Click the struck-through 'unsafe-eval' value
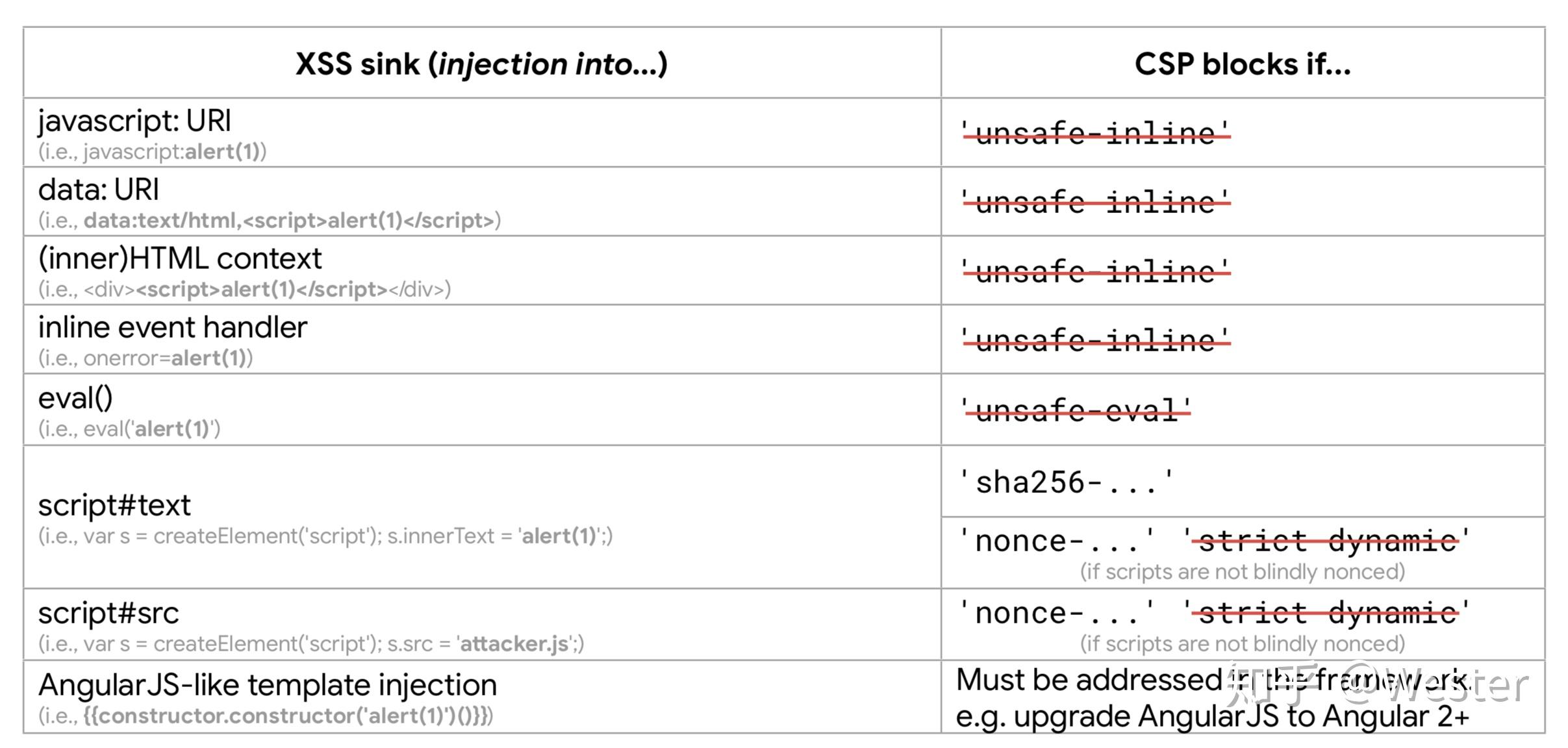Image resolution: width=1568 pixels, height=748 pixels. [x=1076, y=410]
